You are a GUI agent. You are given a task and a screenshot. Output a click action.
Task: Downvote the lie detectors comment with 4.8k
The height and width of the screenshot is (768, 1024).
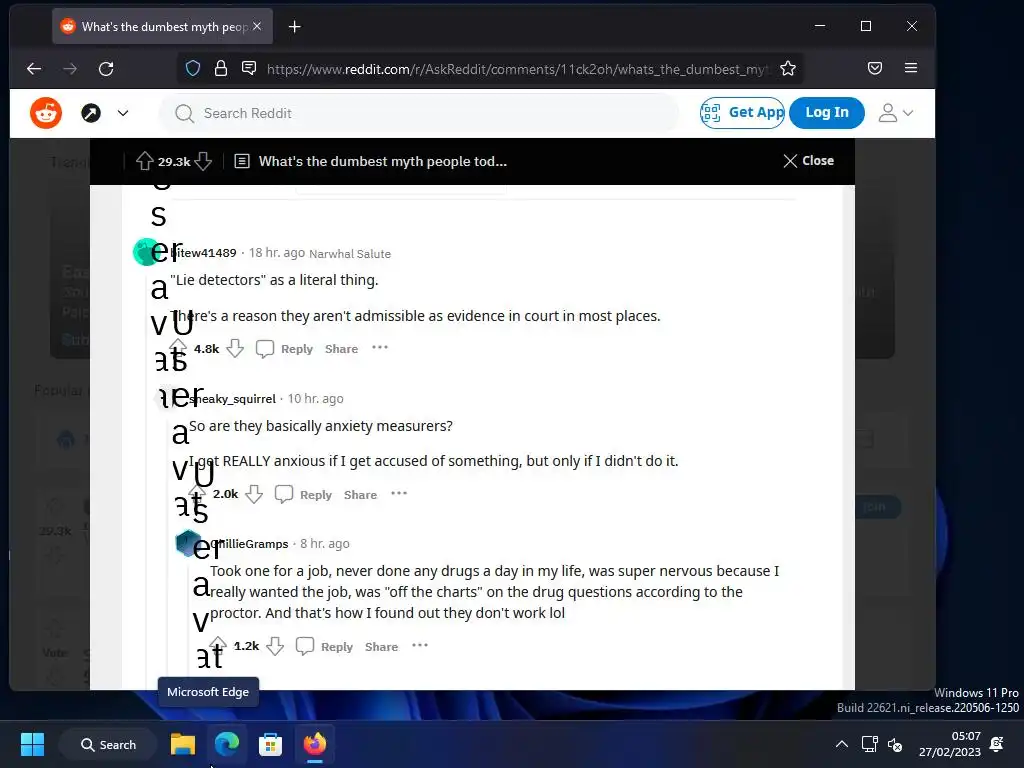[x=235, y=349]
